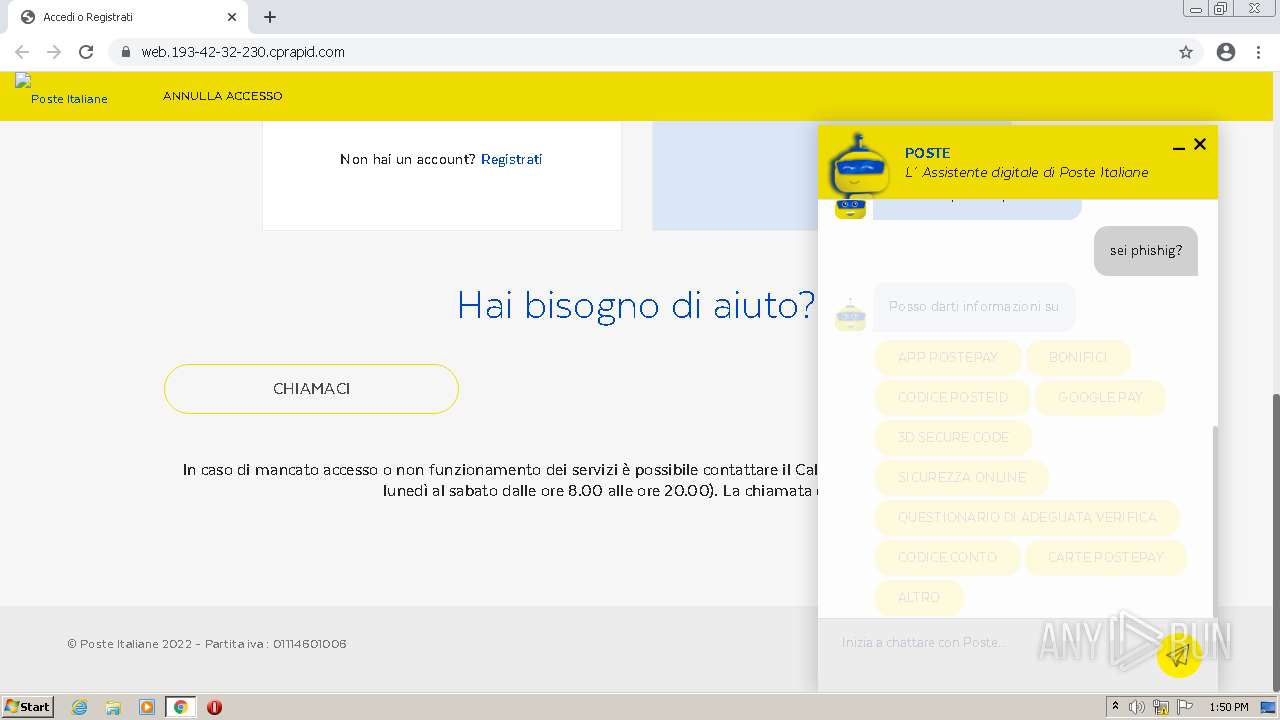Viewport: 1280px width, 720px height.
Task: Click the Poste Italiane 2022 copyright text
Action: pos(207,644)
